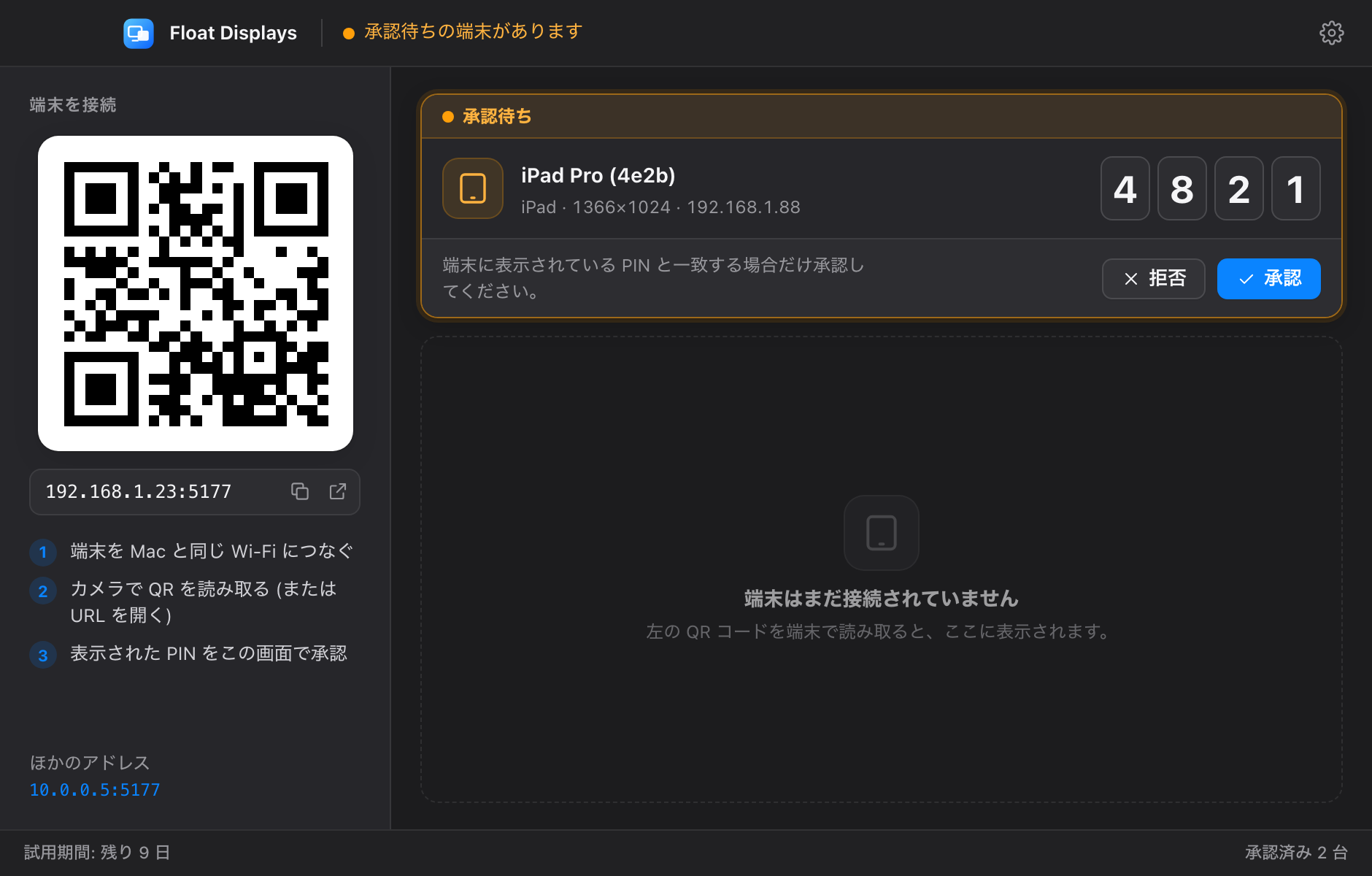Screen dimensions: 1372x876
Task: Click the PIN match warning text
Action: point(653,278)
